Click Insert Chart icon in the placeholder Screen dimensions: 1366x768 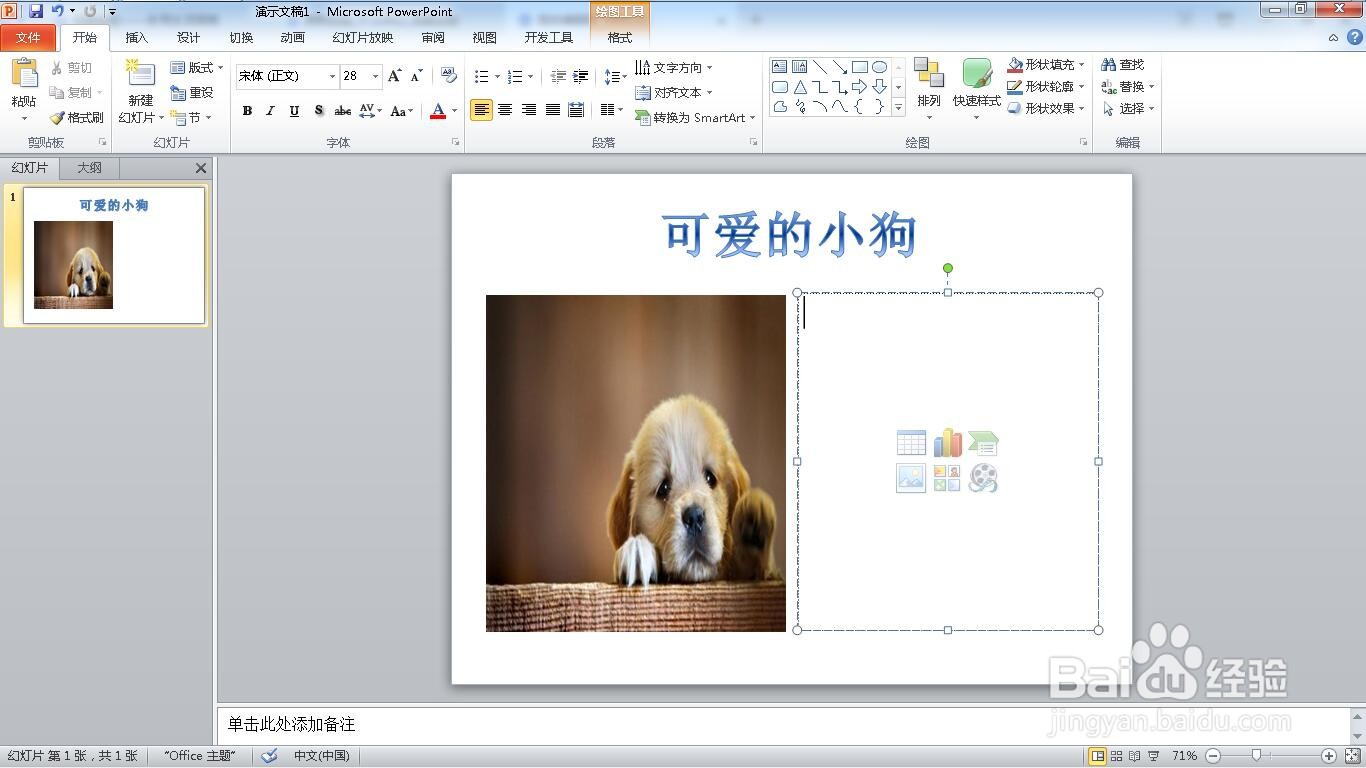point(947,443)
